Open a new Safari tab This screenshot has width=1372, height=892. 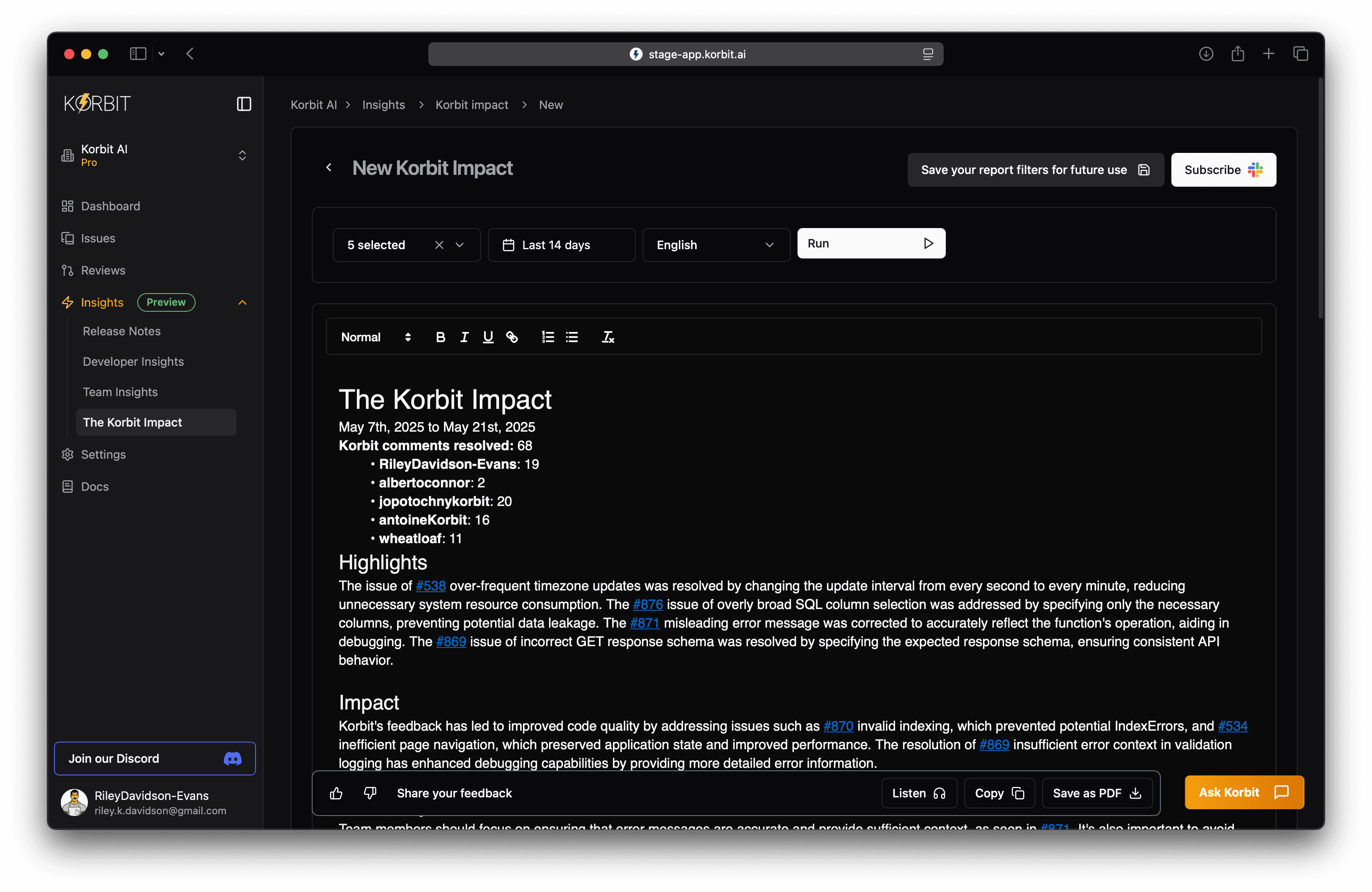tap(1269, 54)
